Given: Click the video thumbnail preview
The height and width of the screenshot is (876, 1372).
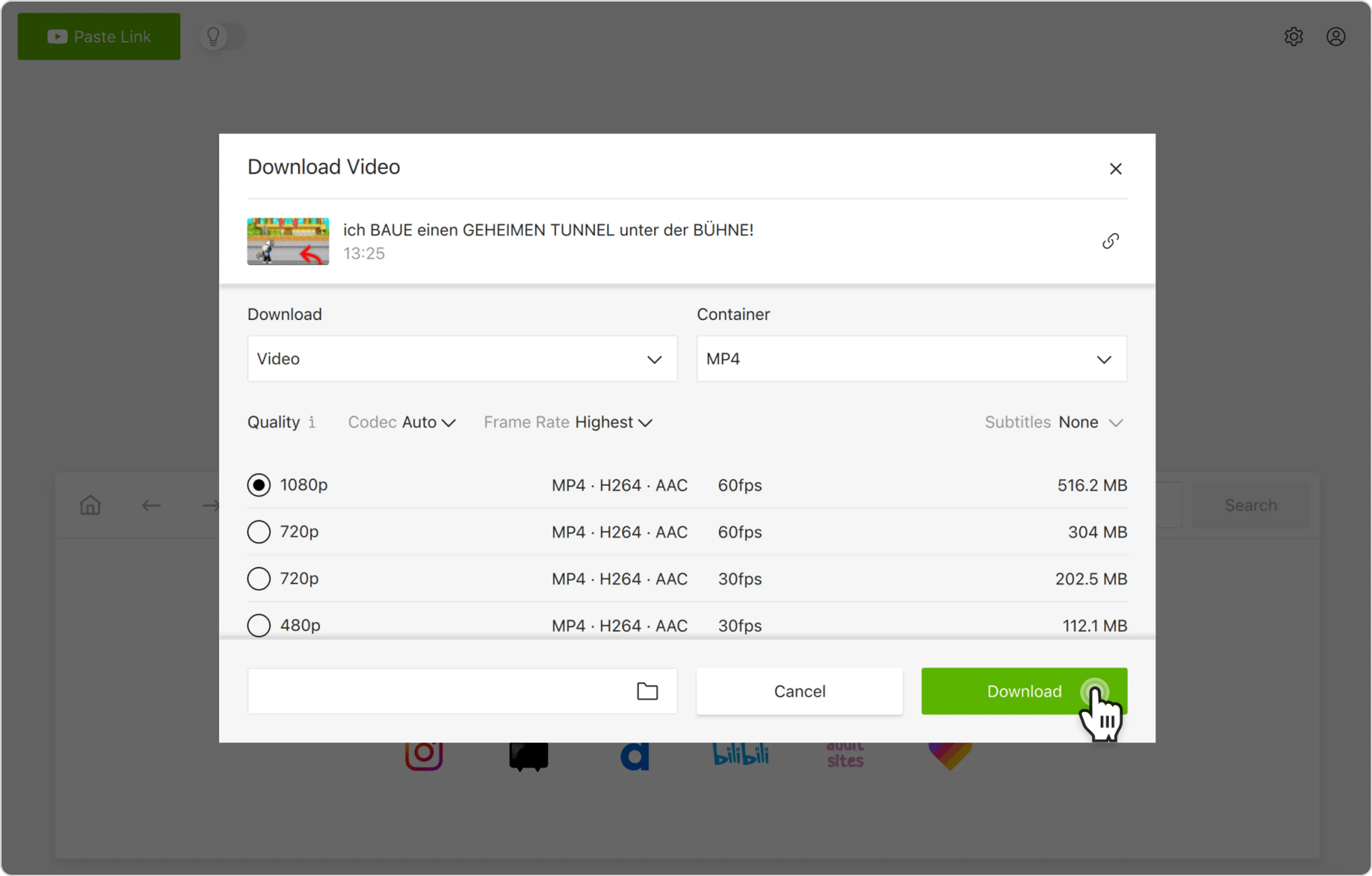Looking at the screenshot, I should [x=288, y=241].
